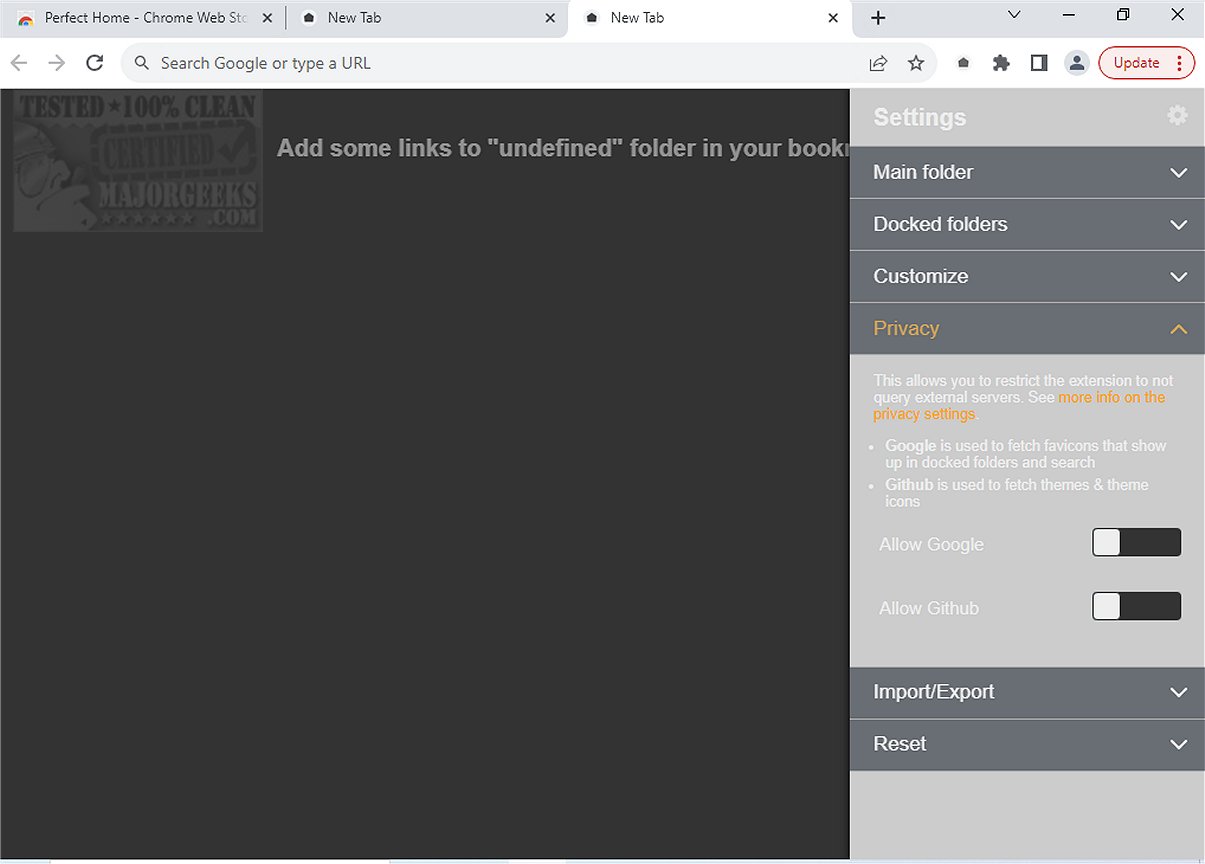
Task: Open more info on privacy settings link
Action: (x=1110, y=398)
